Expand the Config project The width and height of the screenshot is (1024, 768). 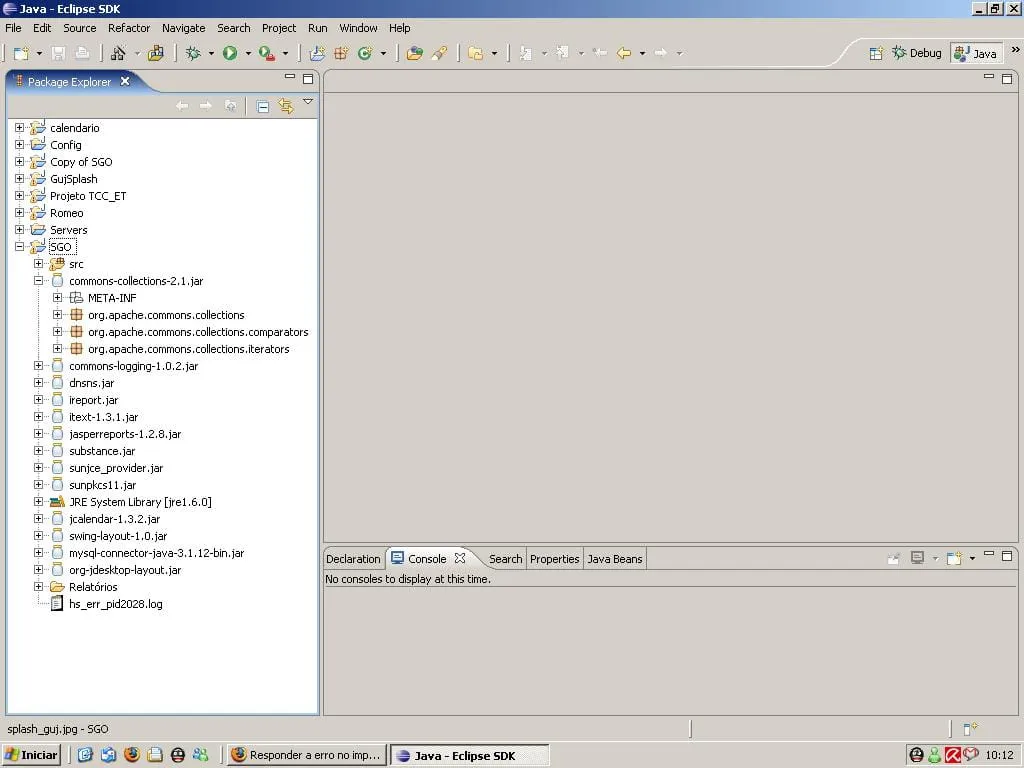tap(20, 144)
